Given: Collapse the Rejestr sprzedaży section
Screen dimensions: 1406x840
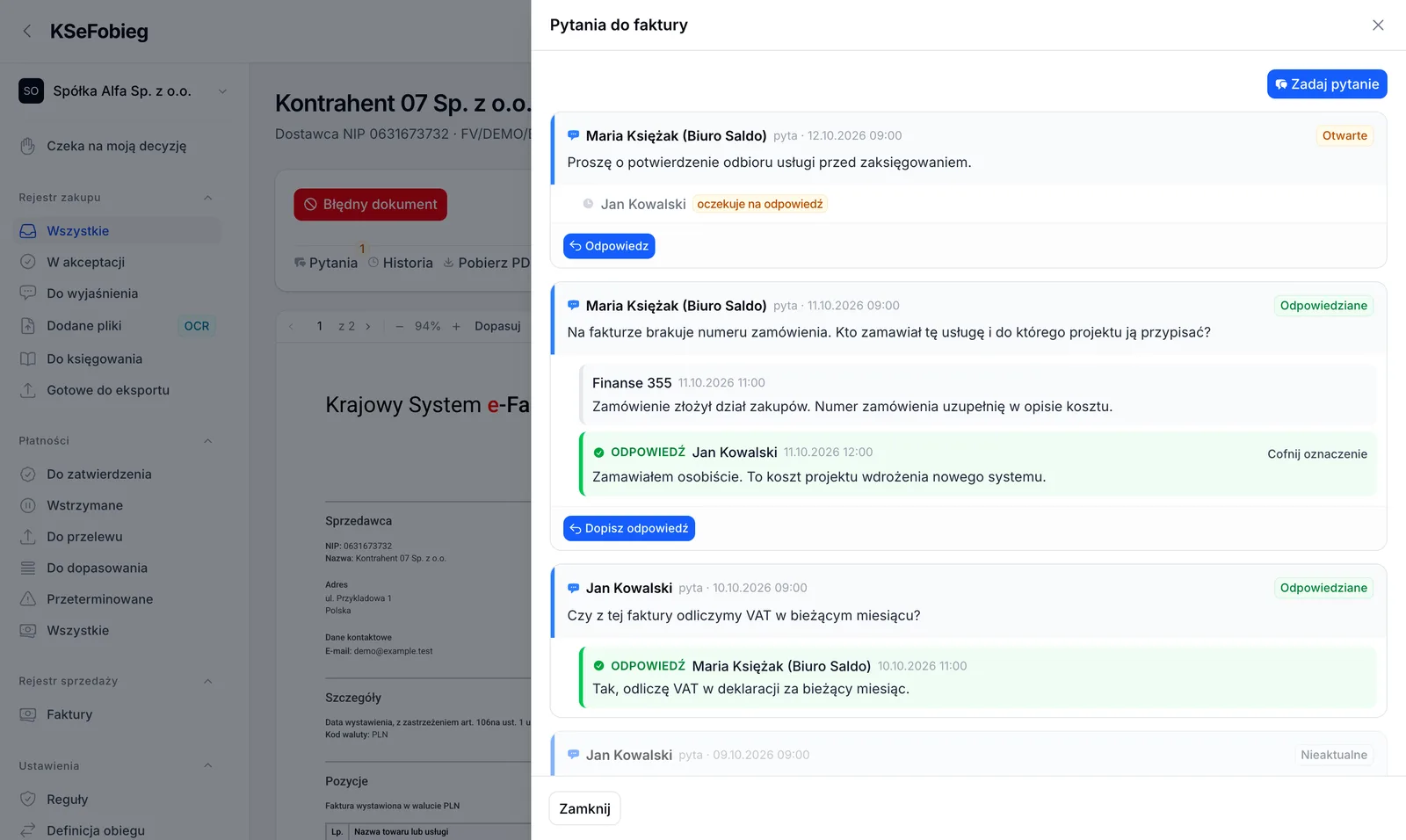Looking at the screenshot, I should pyautogui.click(x=208, y=681).
